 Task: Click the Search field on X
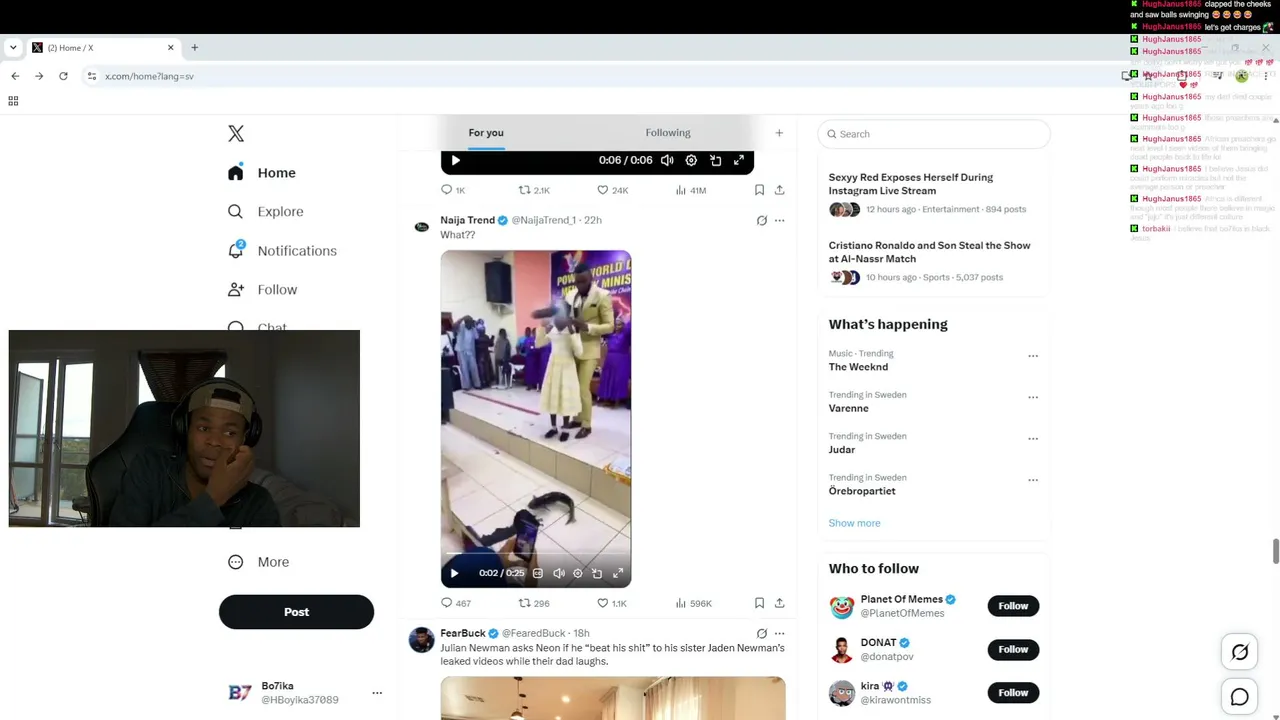934,134
